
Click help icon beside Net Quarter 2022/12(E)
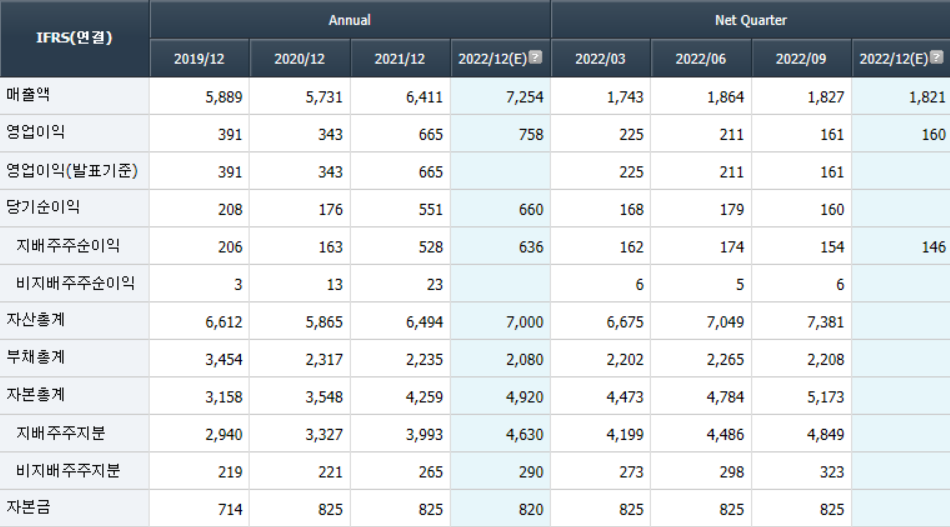pos(936,57)
